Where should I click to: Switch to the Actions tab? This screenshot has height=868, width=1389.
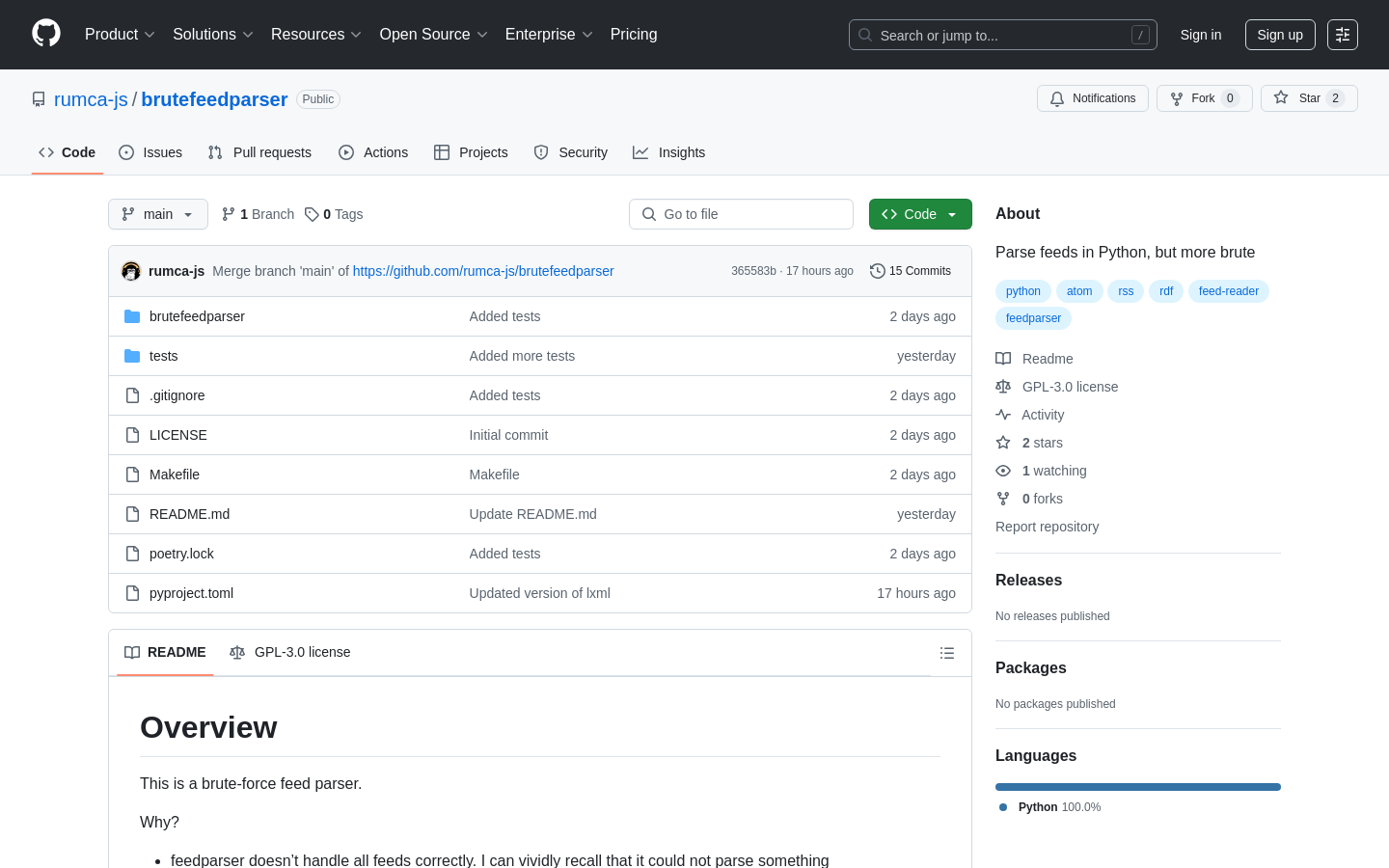tap(373, 152)
